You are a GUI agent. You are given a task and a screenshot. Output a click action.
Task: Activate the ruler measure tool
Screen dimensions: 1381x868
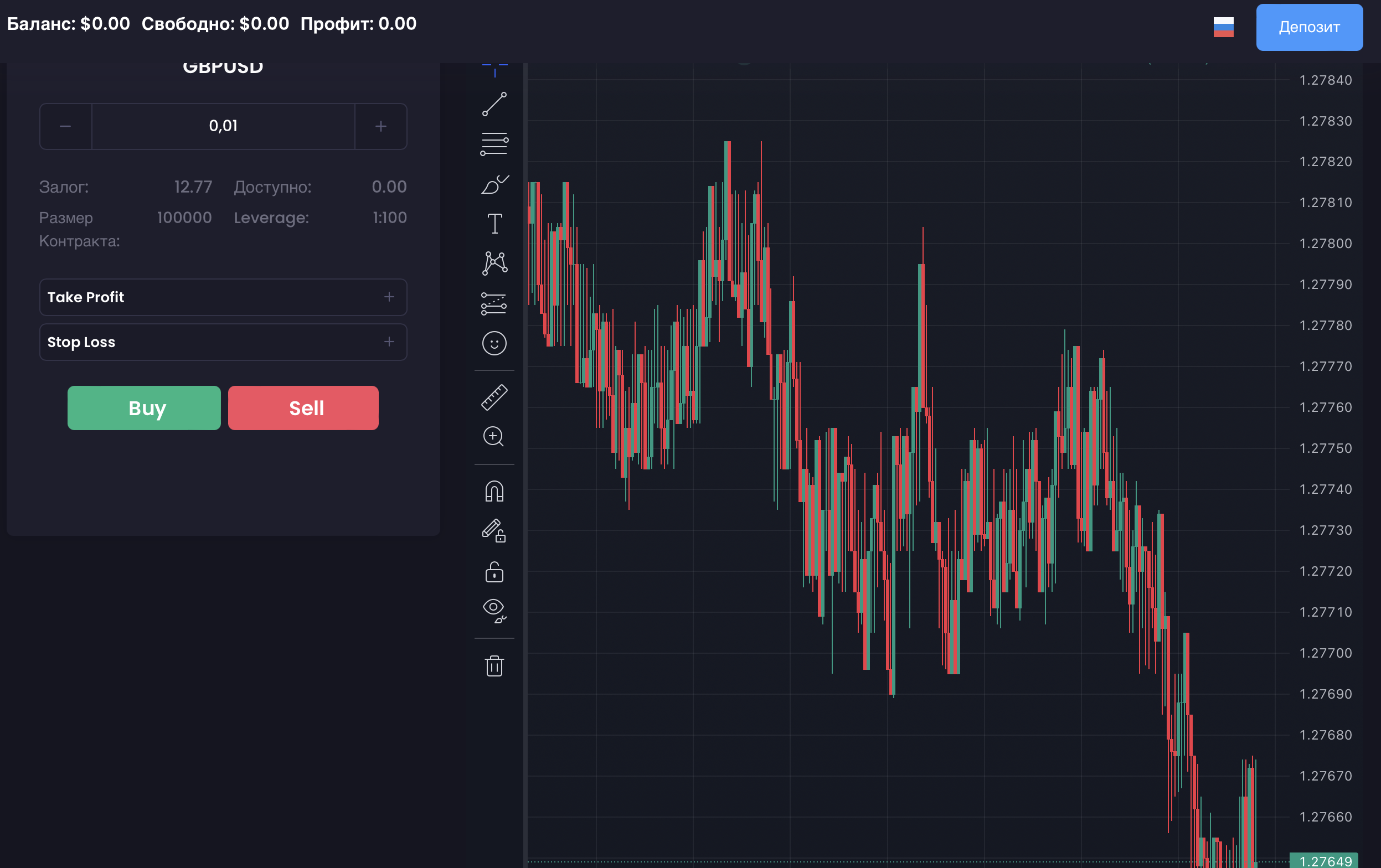point(494,397)
